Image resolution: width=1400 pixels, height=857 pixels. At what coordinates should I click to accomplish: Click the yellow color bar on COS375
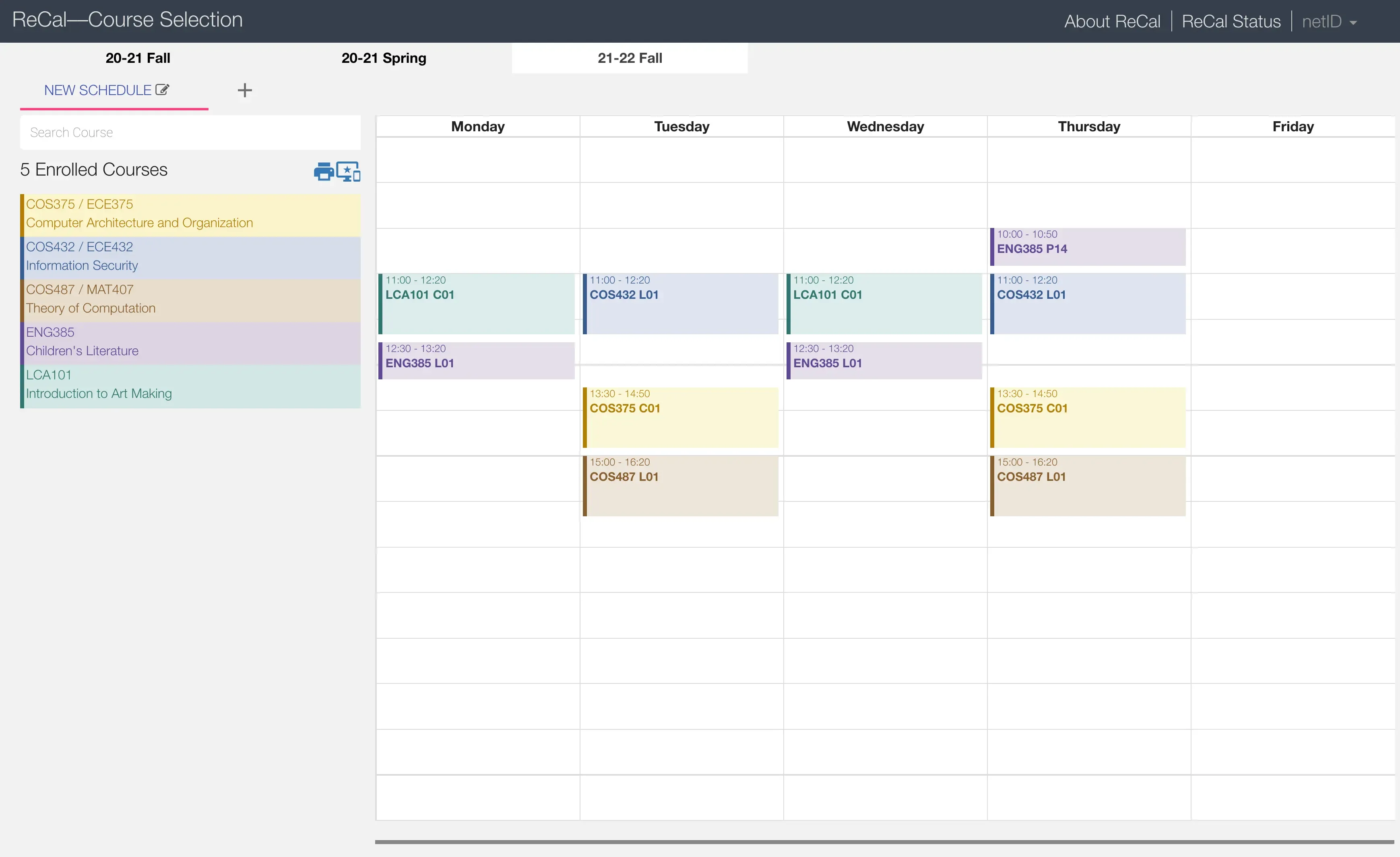(22, 215)
